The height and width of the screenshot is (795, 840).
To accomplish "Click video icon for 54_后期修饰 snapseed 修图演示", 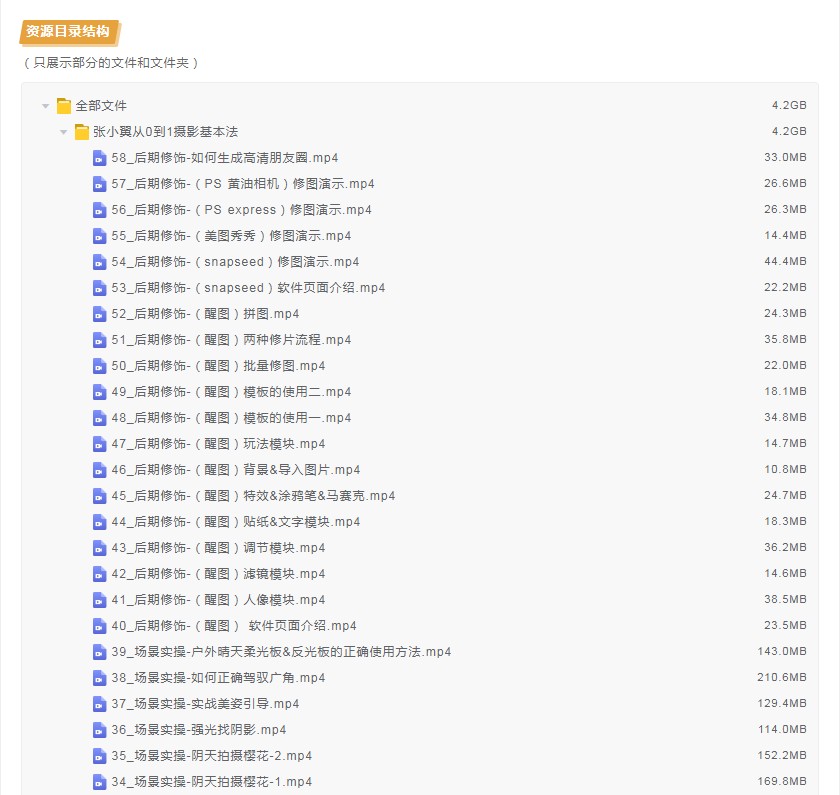I will (x=100, y=262).
